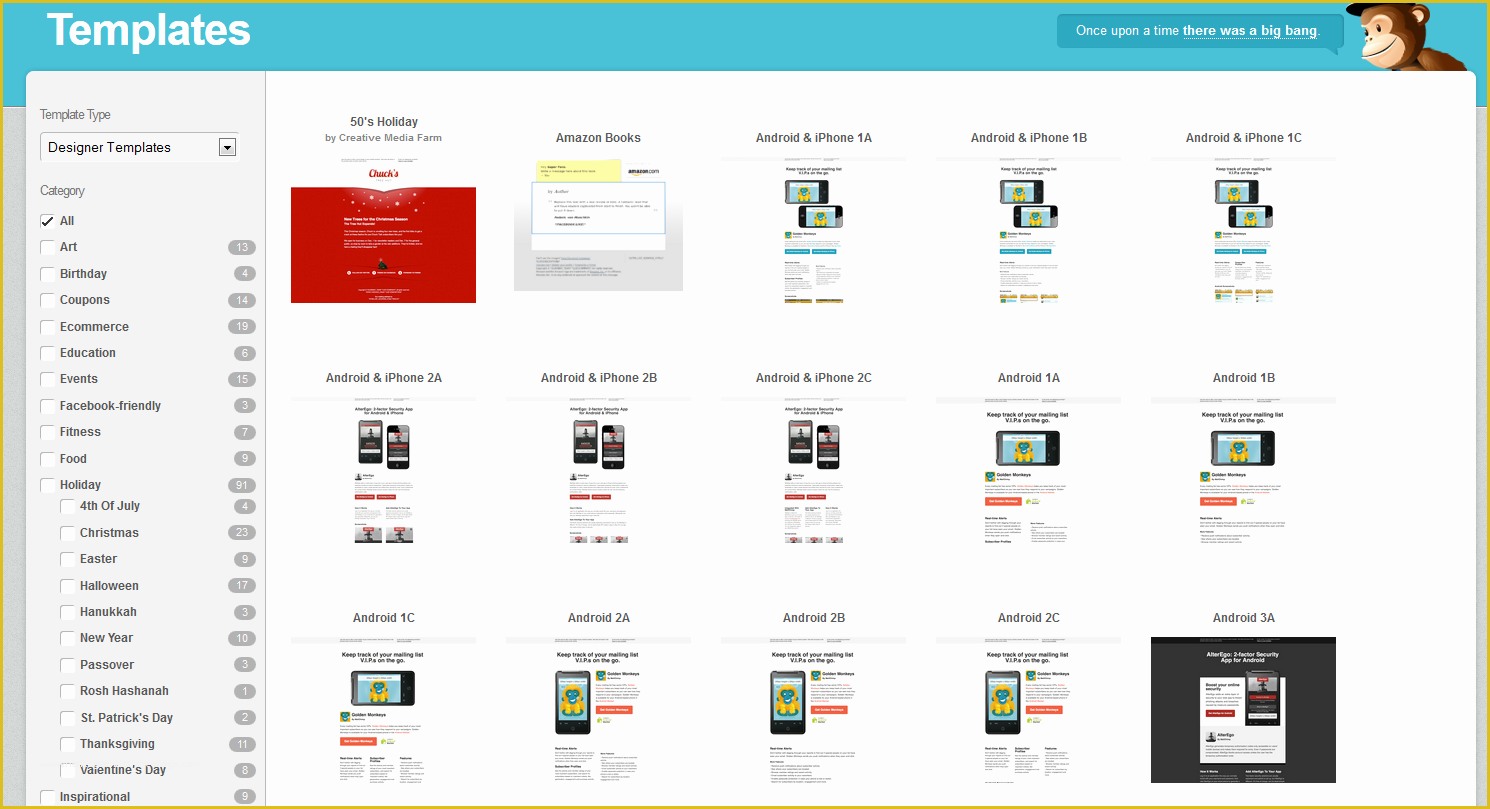Pick the Android & iPhone 1B template

pos(1028,230)
